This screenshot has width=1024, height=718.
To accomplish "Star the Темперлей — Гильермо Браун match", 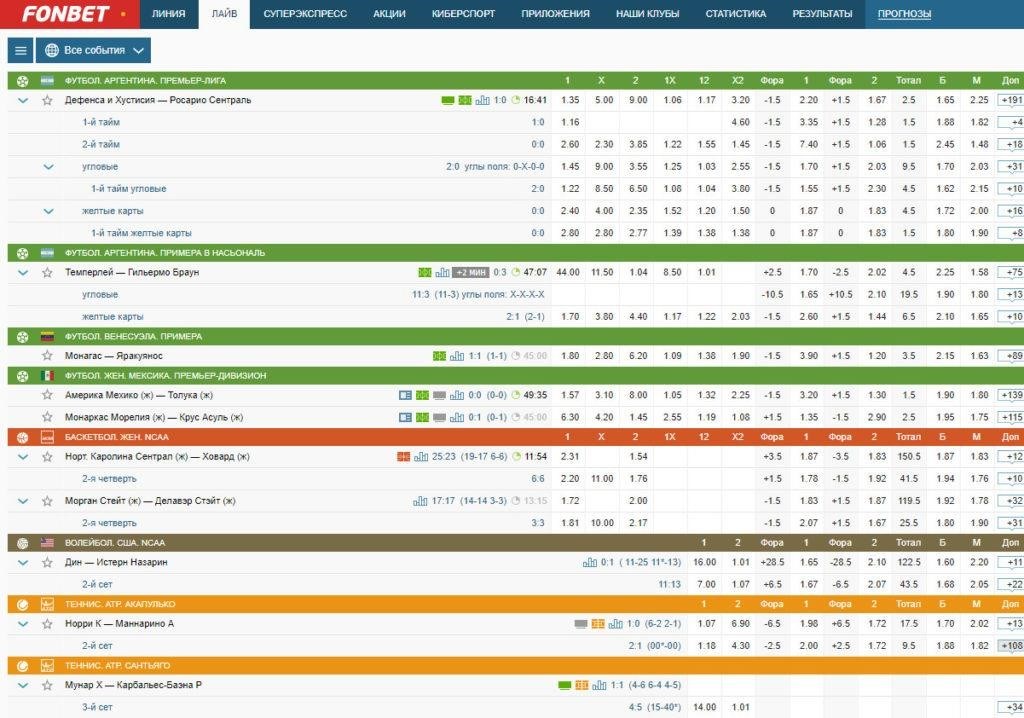I will tap(47, 272).
